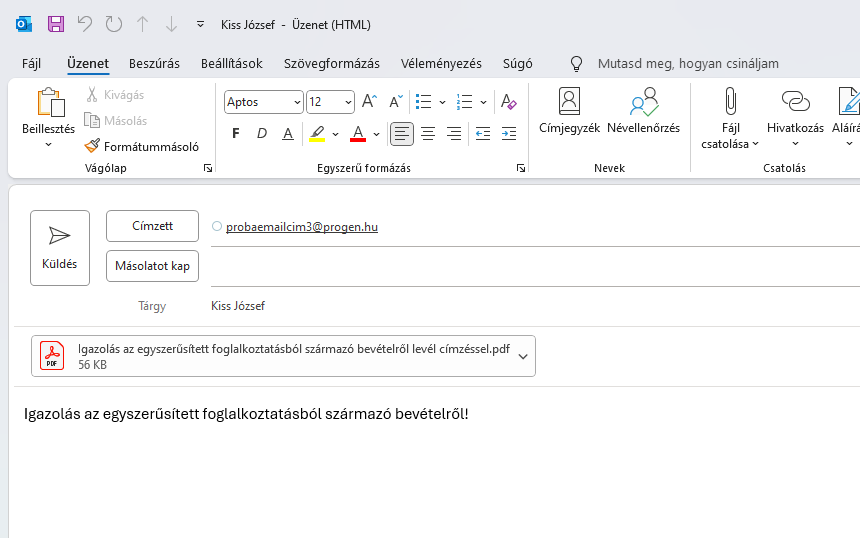Open the Címjegyzék address book
The width and height of the screenshot is (860, 538).
(x=569, y=112)
